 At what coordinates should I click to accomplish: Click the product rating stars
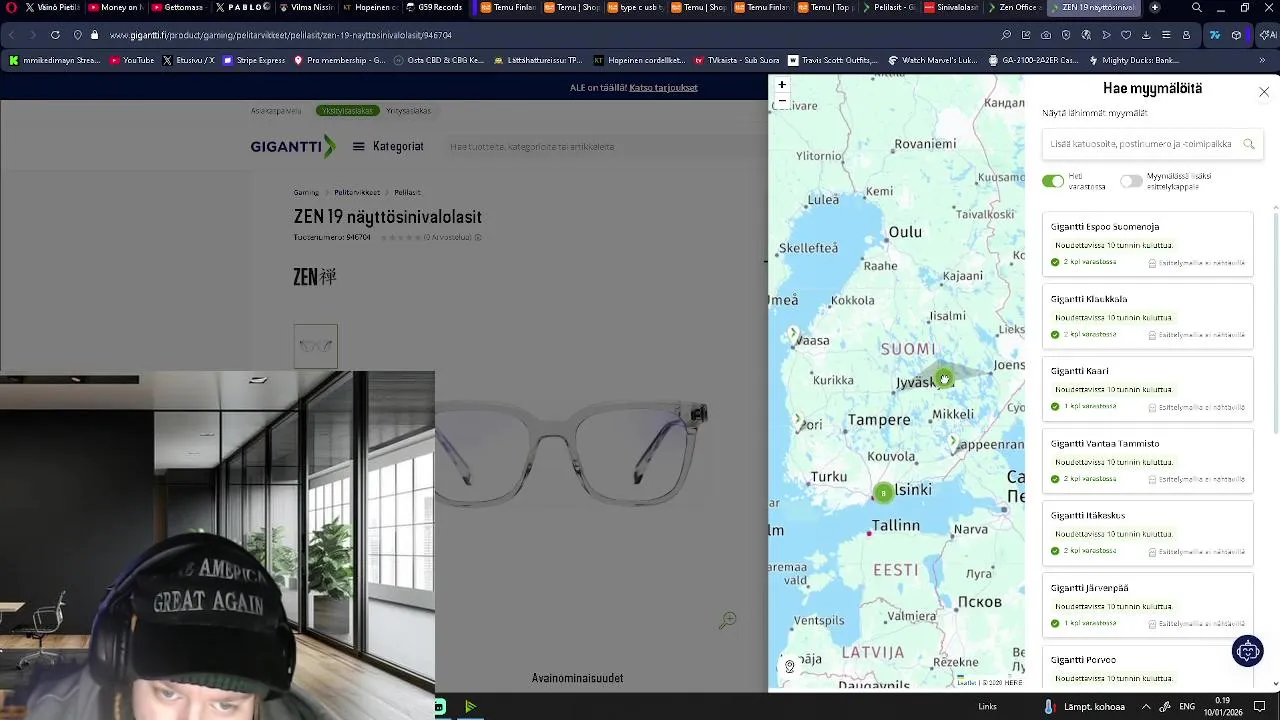point(400,238)
